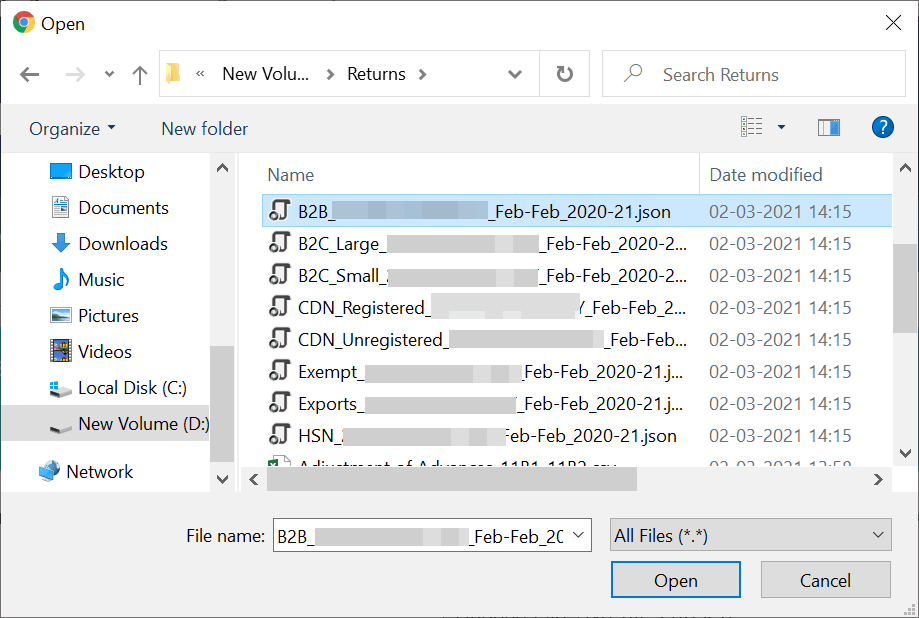Open Downloads in navigation pane
Image resolution: width=919 pixels, height=618 pixels.
[109, 243]
